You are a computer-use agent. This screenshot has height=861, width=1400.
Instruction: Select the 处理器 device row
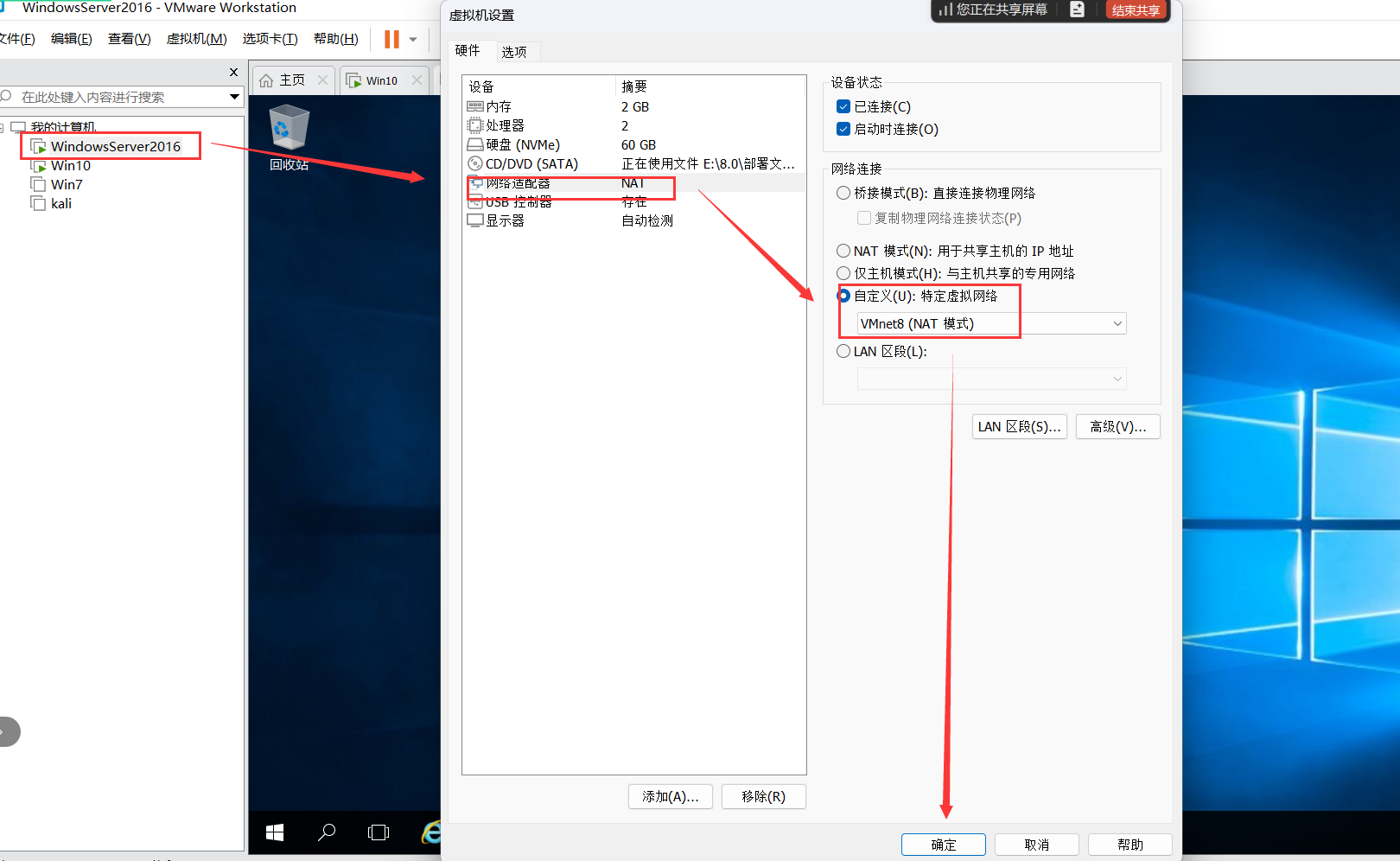point(635,125)
